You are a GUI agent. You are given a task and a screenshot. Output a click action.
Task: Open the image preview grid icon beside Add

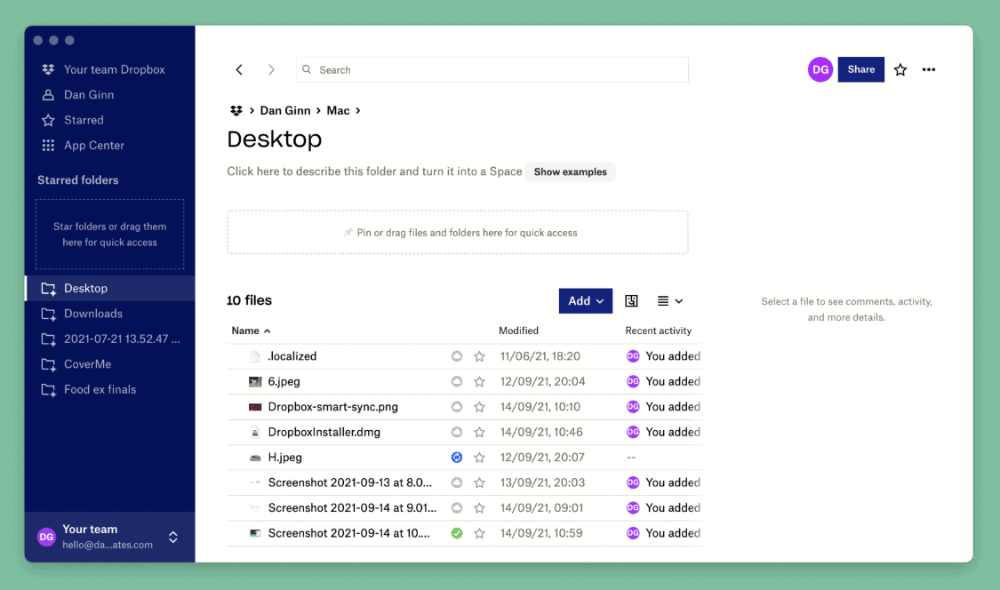(x=631, y=300)
